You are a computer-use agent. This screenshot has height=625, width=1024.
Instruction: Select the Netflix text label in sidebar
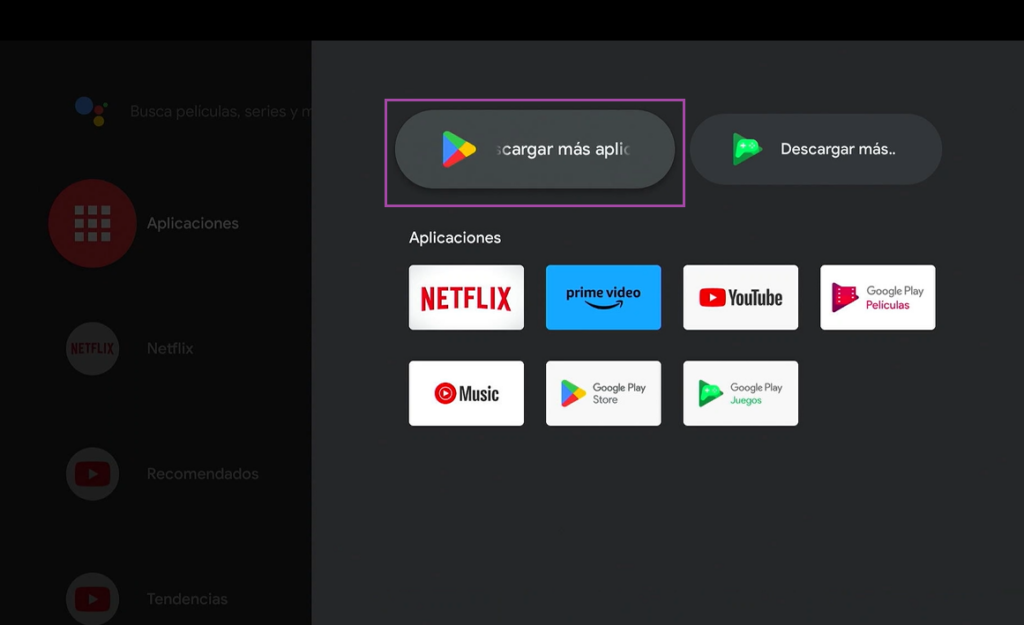click(x=170, y=349)
